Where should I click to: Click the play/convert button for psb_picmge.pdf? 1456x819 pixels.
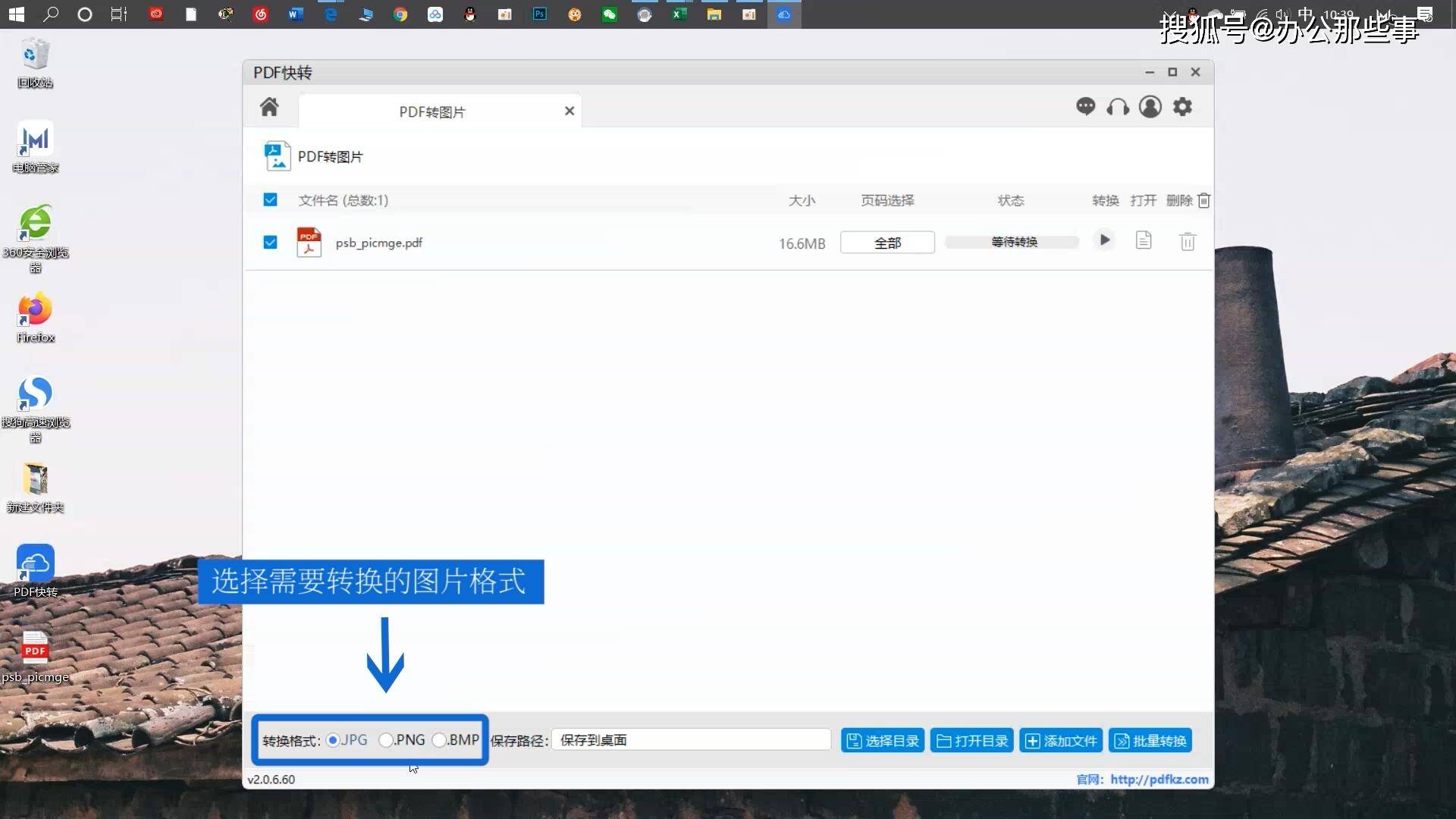point(1103,241)
